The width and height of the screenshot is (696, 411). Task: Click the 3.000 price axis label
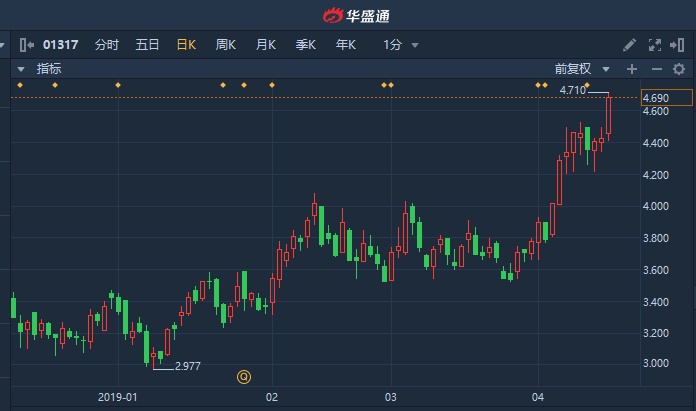pos(656,364)
